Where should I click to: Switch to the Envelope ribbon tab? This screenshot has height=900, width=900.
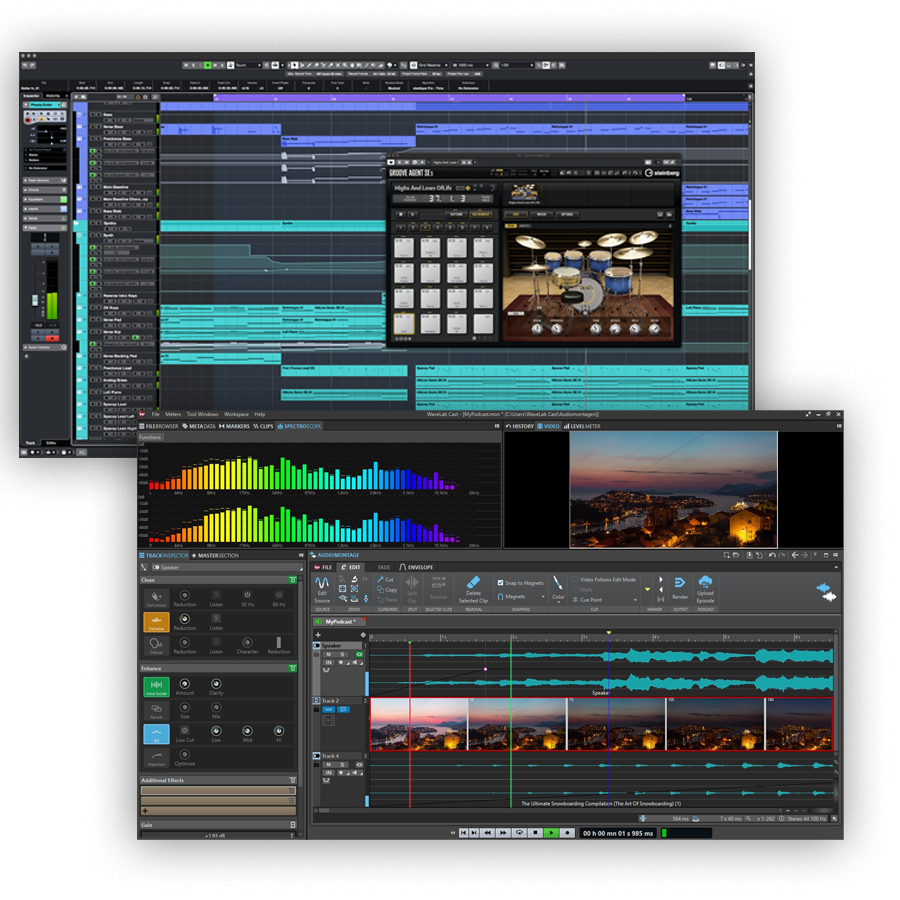[417, 566]
